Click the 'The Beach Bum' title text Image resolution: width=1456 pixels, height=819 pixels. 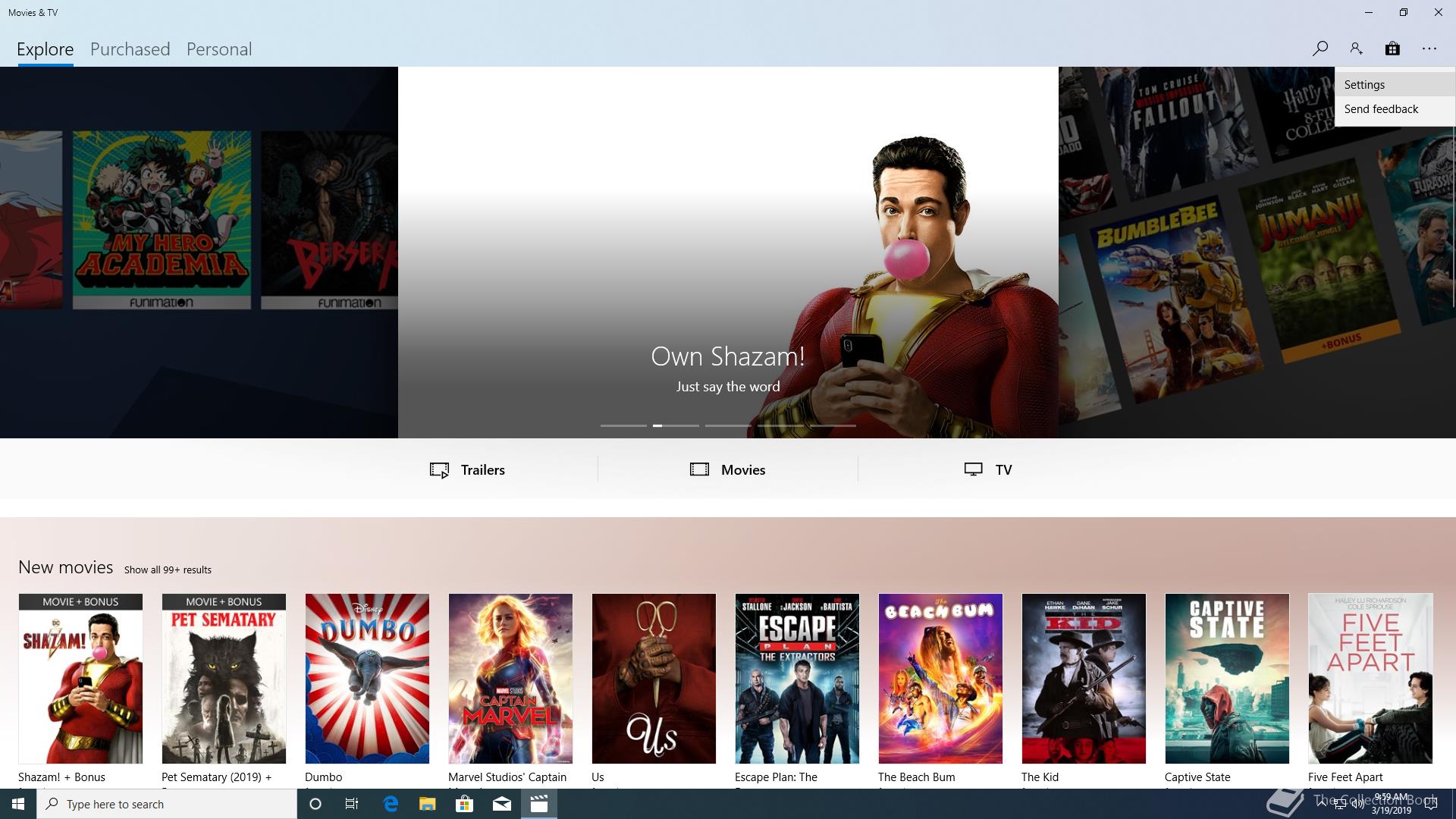(x=916, y=777)
